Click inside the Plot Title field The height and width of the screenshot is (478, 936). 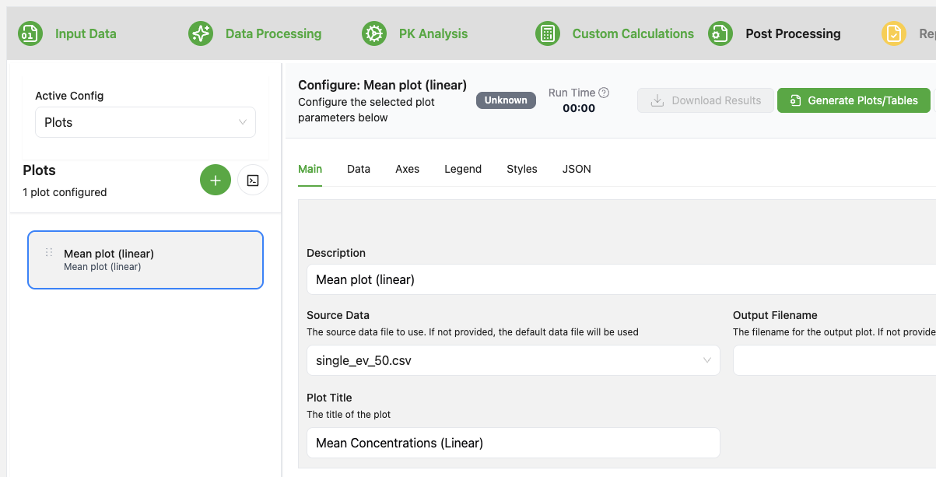point(512,442)
